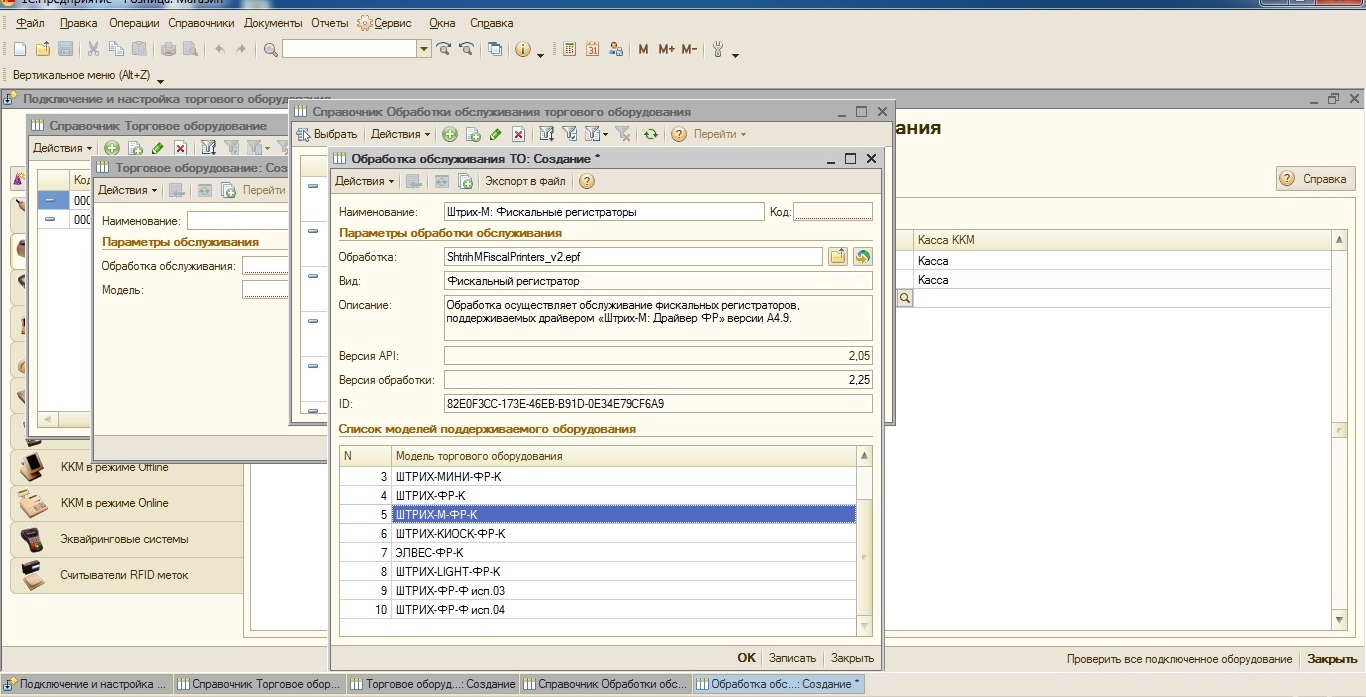The height and width of the screenshot is (697, 1366).
Task: Switch to Подключение и настройка taskbar tab
Action: (x=87, y=685)
